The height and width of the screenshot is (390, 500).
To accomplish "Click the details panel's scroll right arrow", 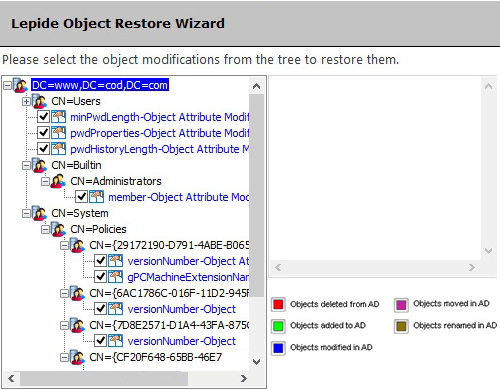I will click(472, 267).
